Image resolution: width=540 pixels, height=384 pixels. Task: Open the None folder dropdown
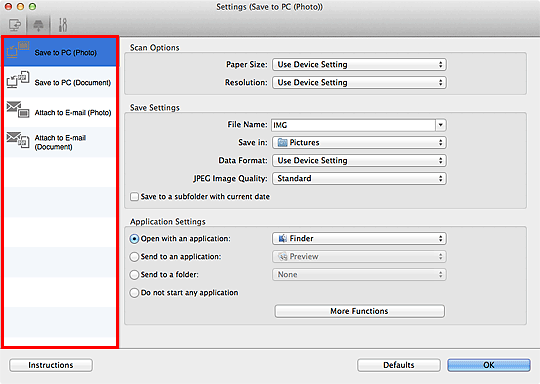(359, 274)
